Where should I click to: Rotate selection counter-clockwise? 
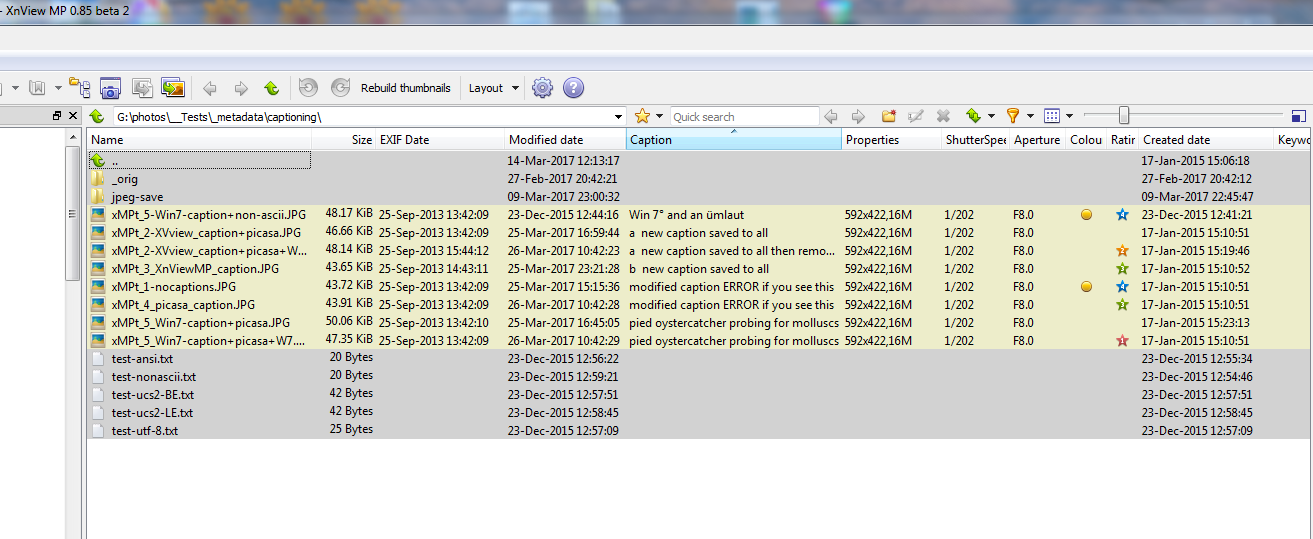(308, 88)
